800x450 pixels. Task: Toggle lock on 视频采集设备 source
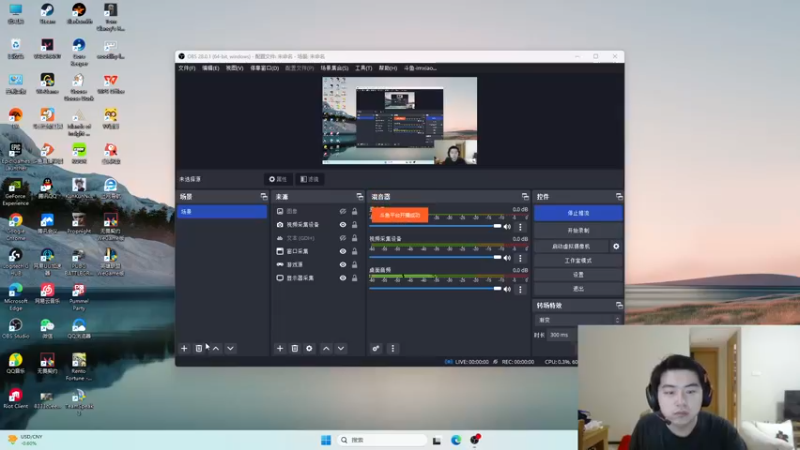coord(355,224)
